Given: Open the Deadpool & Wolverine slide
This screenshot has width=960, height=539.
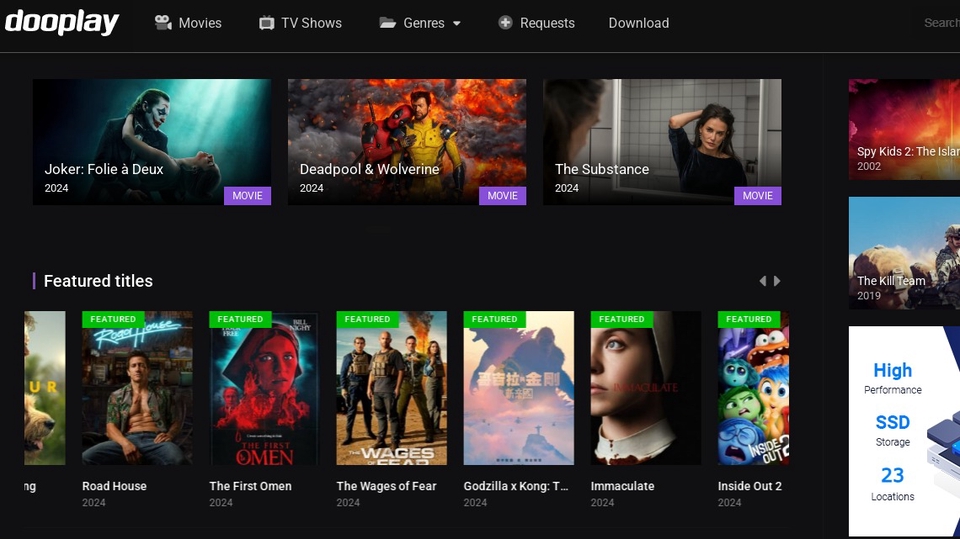Looking at the screenshot, I should pos(407,141).
